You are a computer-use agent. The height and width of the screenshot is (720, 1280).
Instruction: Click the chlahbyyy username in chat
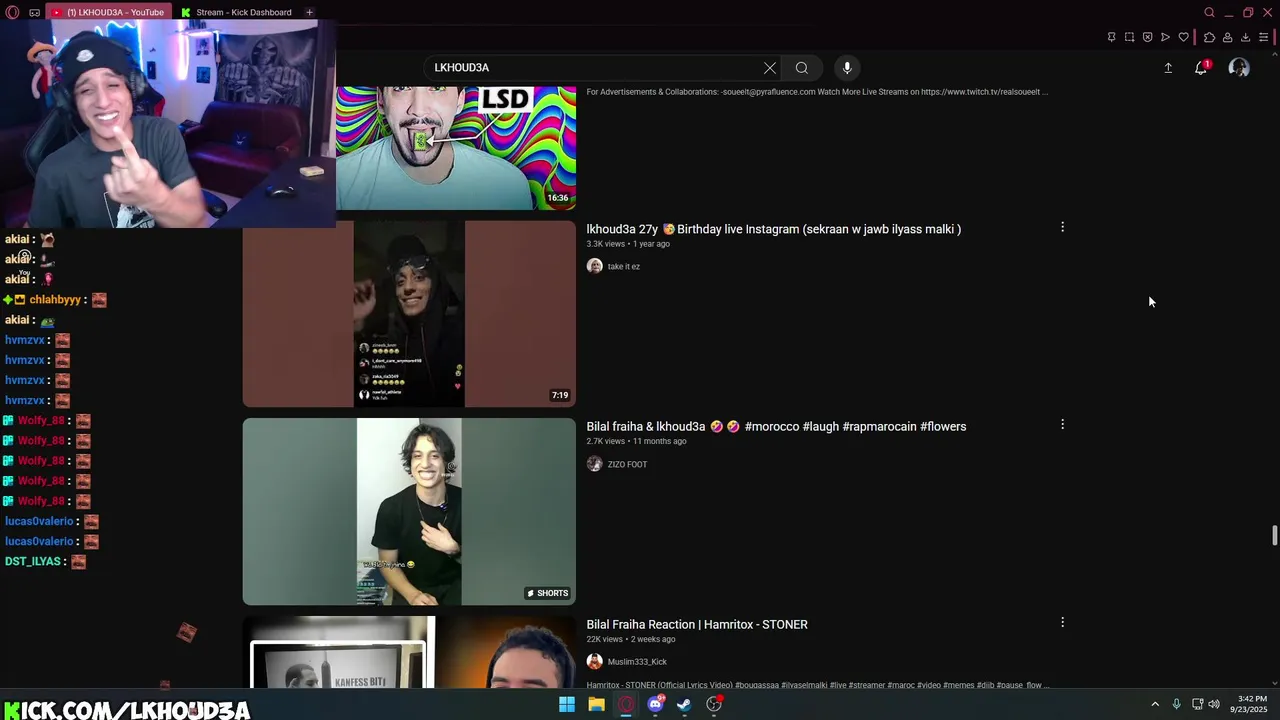tap(55, 300)
